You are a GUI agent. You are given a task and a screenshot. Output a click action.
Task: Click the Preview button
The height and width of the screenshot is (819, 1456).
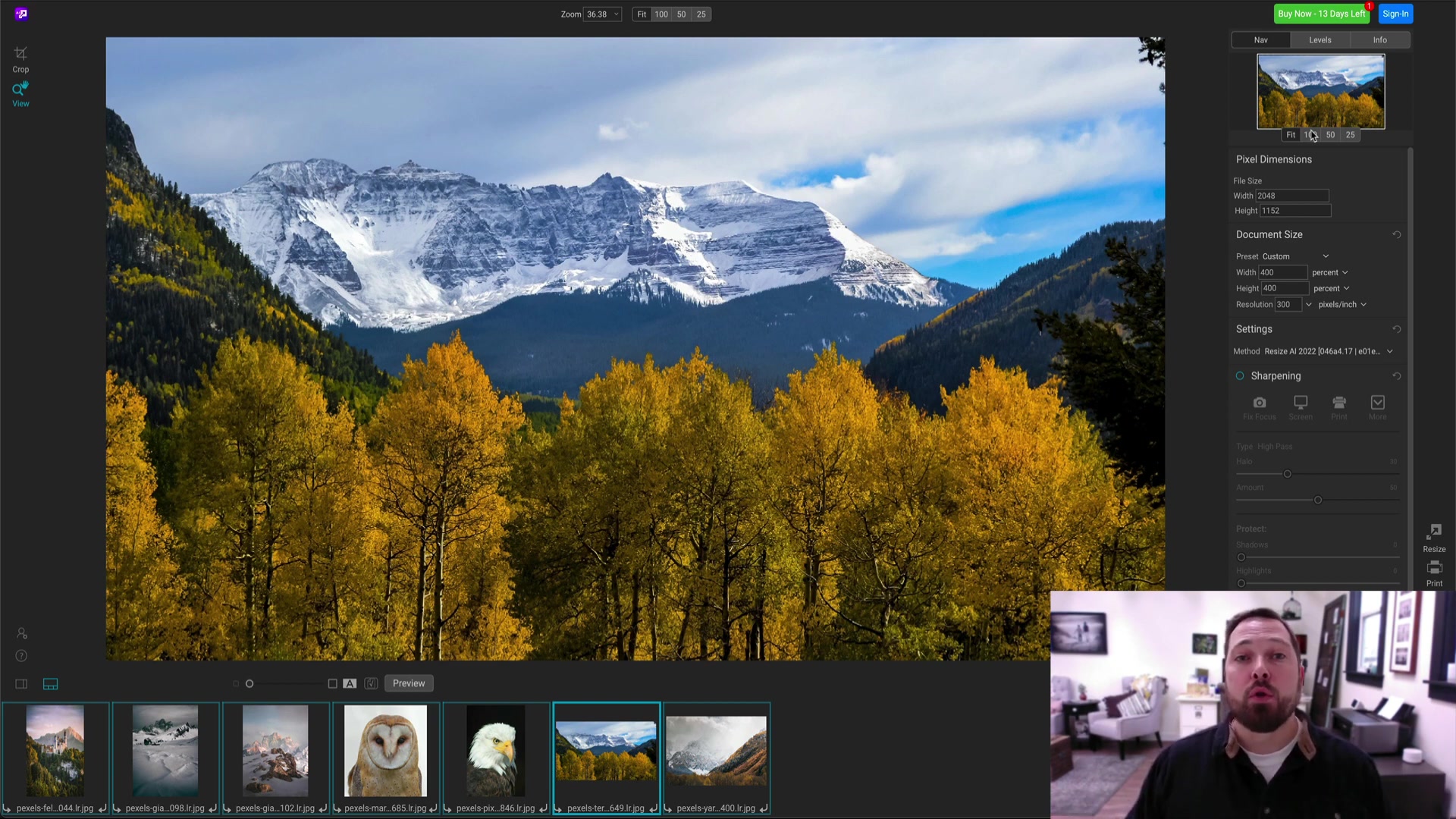pyautogui.click(x=409, y=683)
